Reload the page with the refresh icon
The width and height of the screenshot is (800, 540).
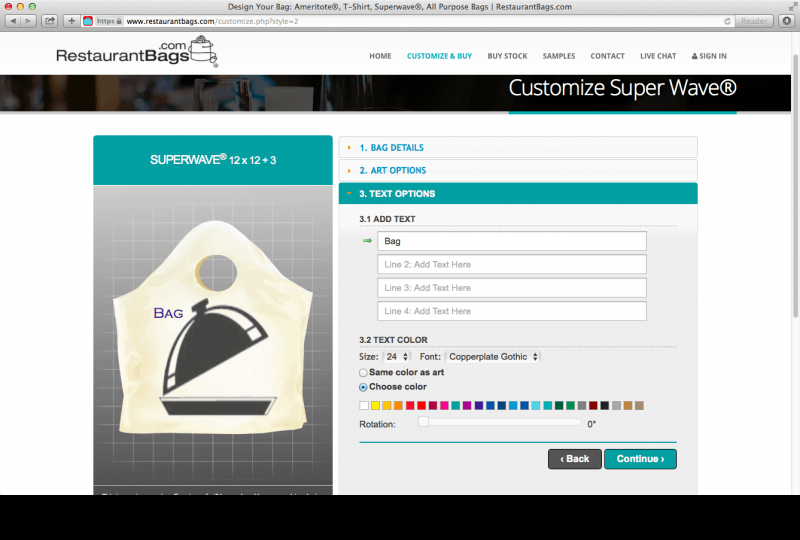(x=727, y=21)
